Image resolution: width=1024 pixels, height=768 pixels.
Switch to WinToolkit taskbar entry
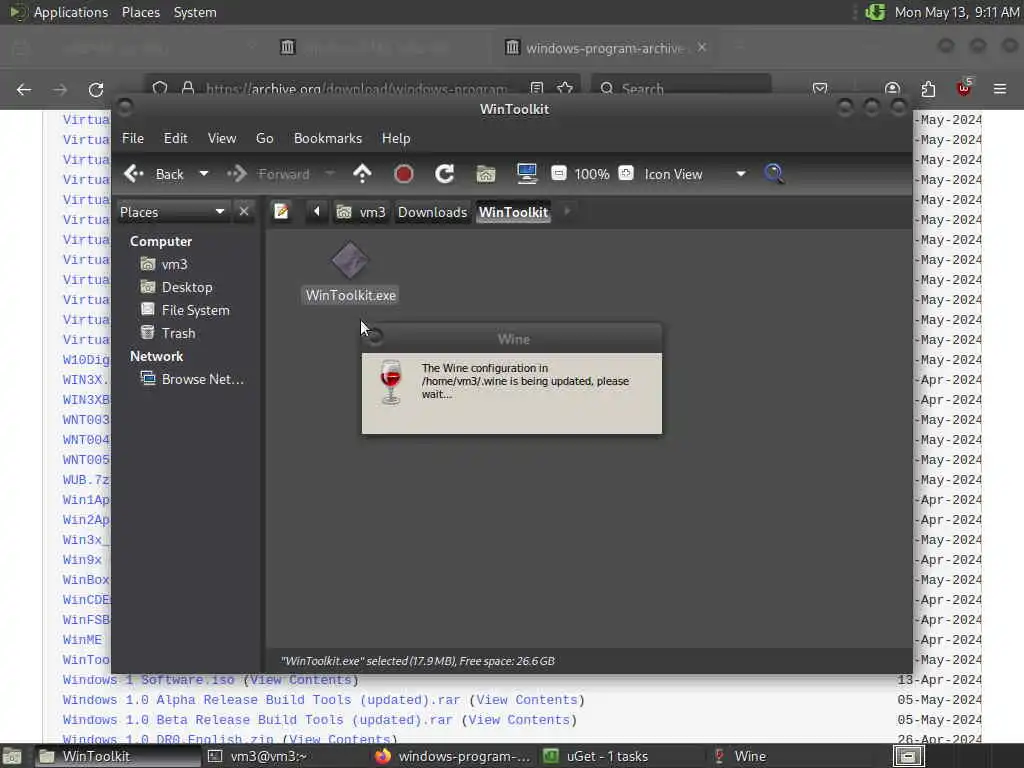tap(116, 756)
